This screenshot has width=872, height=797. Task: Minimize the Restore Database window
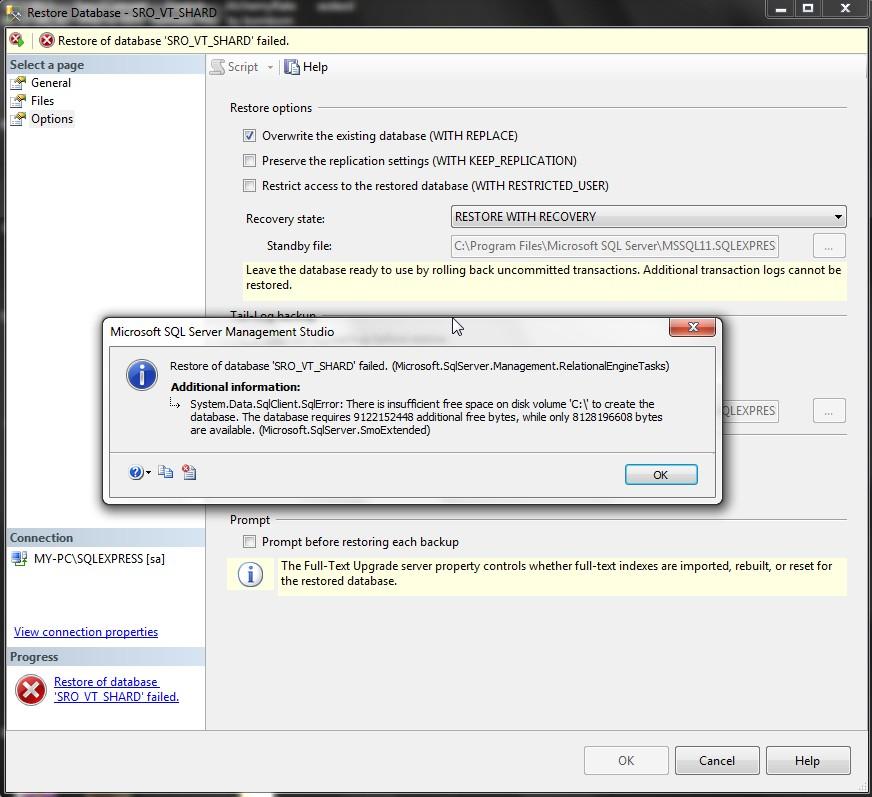pos(781,8)
